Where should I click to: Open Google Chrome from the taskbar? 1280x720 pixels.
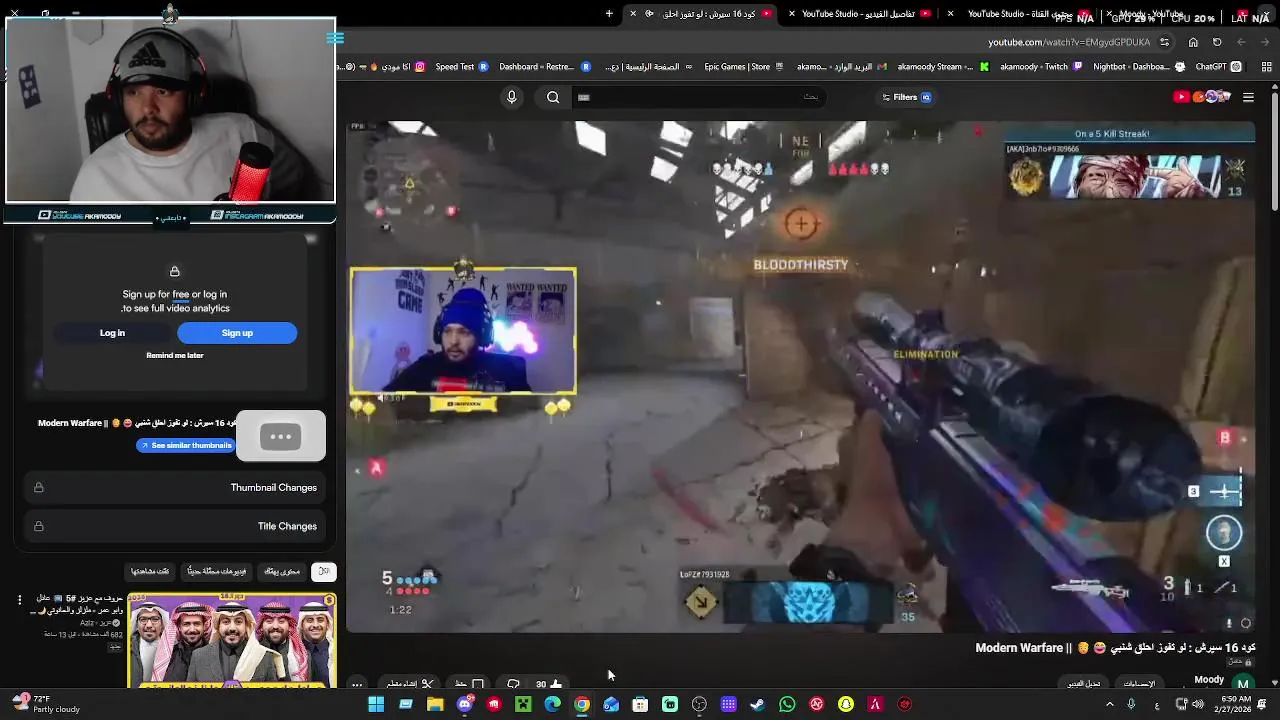[x=582, y=704]
